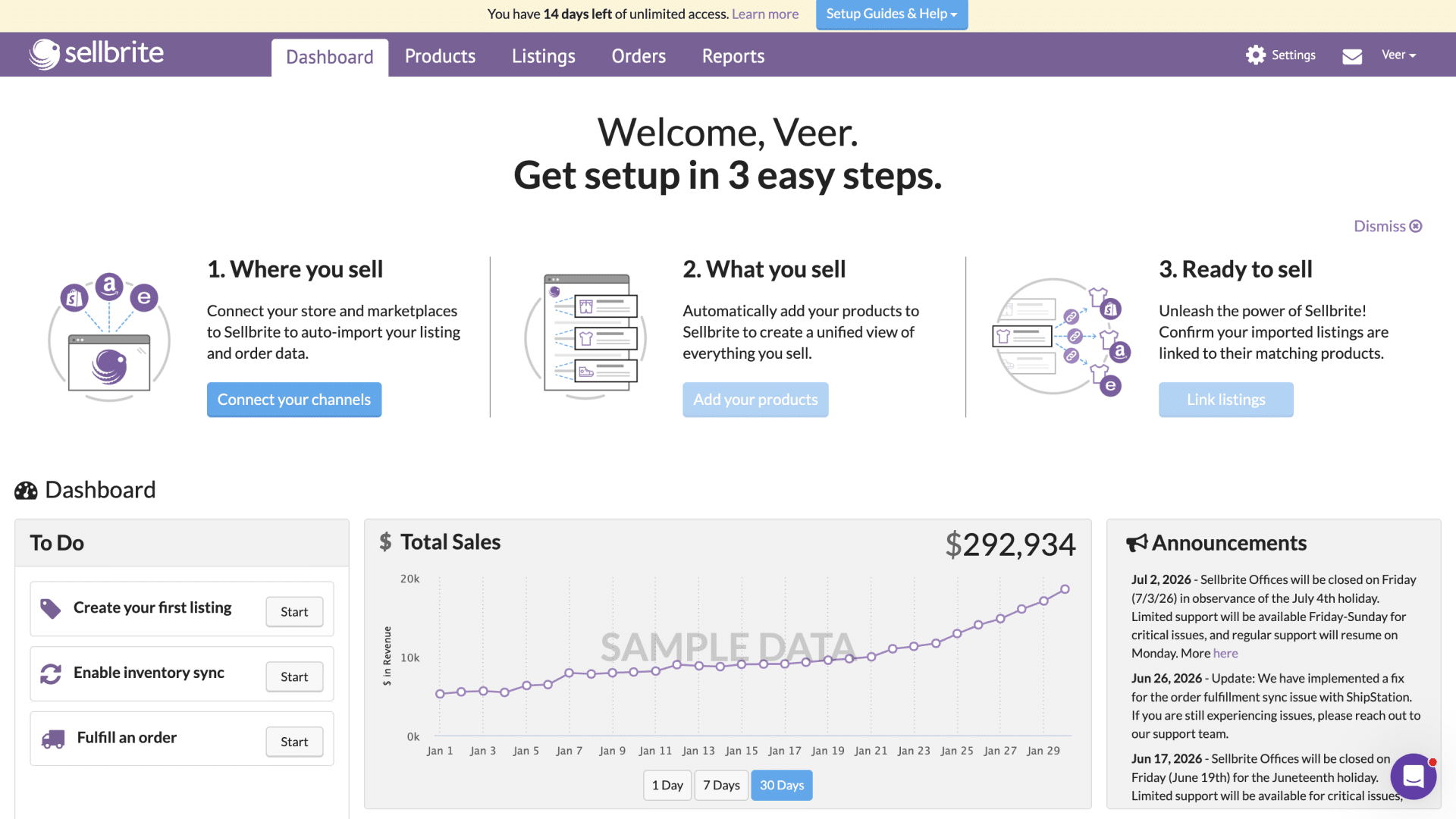Select the 1 Day chart range
This screenshot has width=1456, height=819.
pos(667,786)
